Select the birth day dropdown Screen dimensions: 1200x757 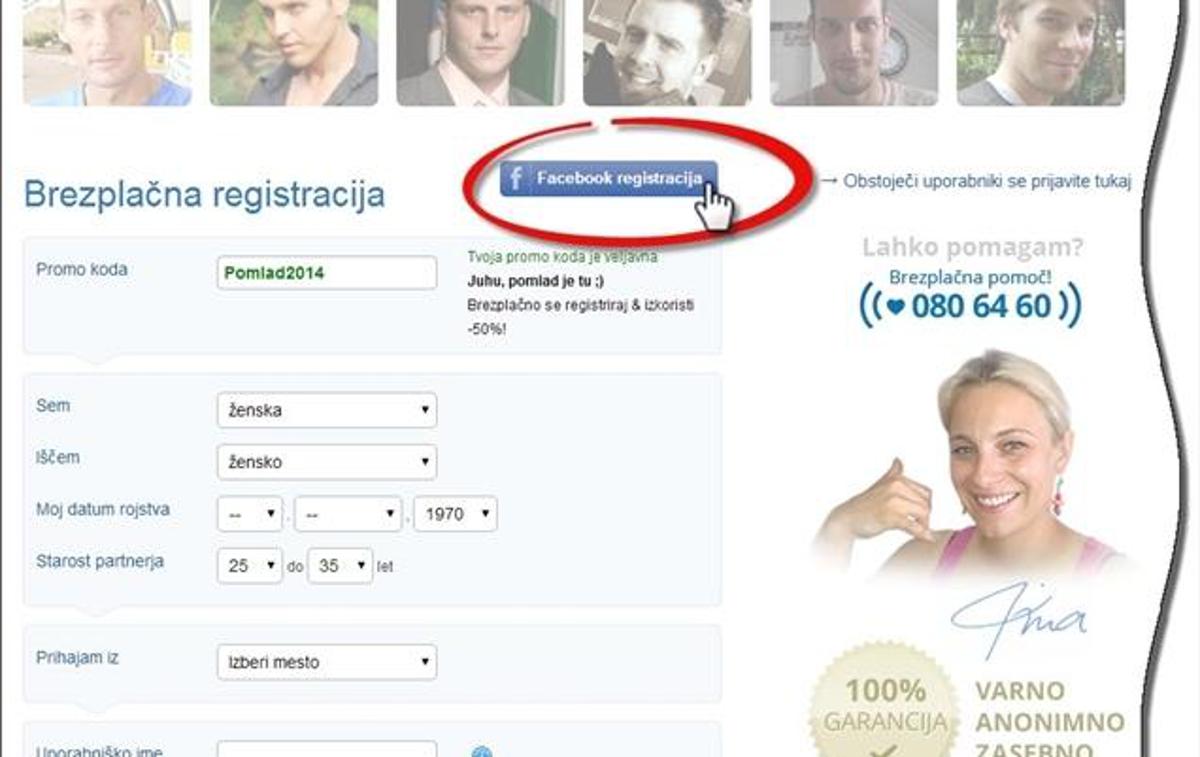(251, 514)
